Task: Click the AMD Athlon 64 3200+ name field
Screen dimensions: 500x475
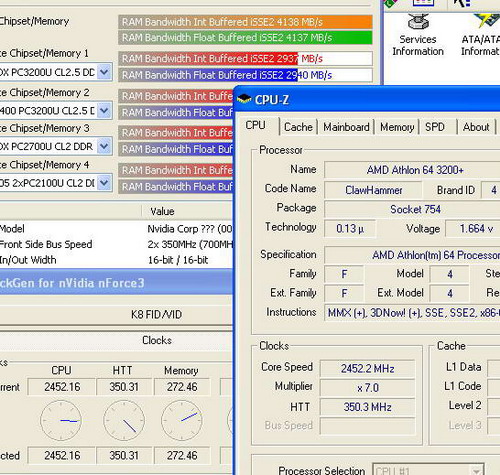Action: 412,170
